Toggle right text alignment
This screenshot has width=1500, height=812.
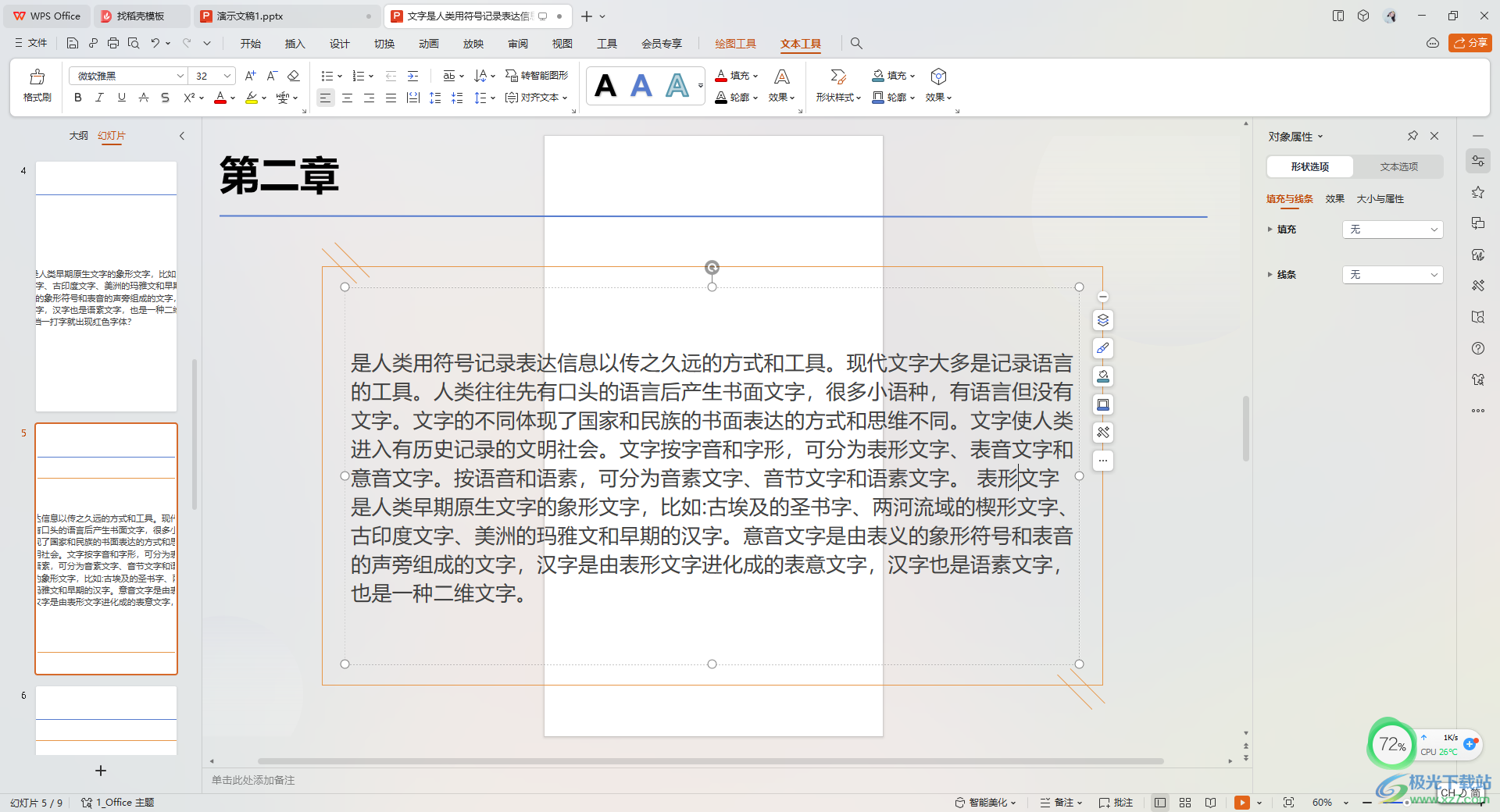[369, 98]
